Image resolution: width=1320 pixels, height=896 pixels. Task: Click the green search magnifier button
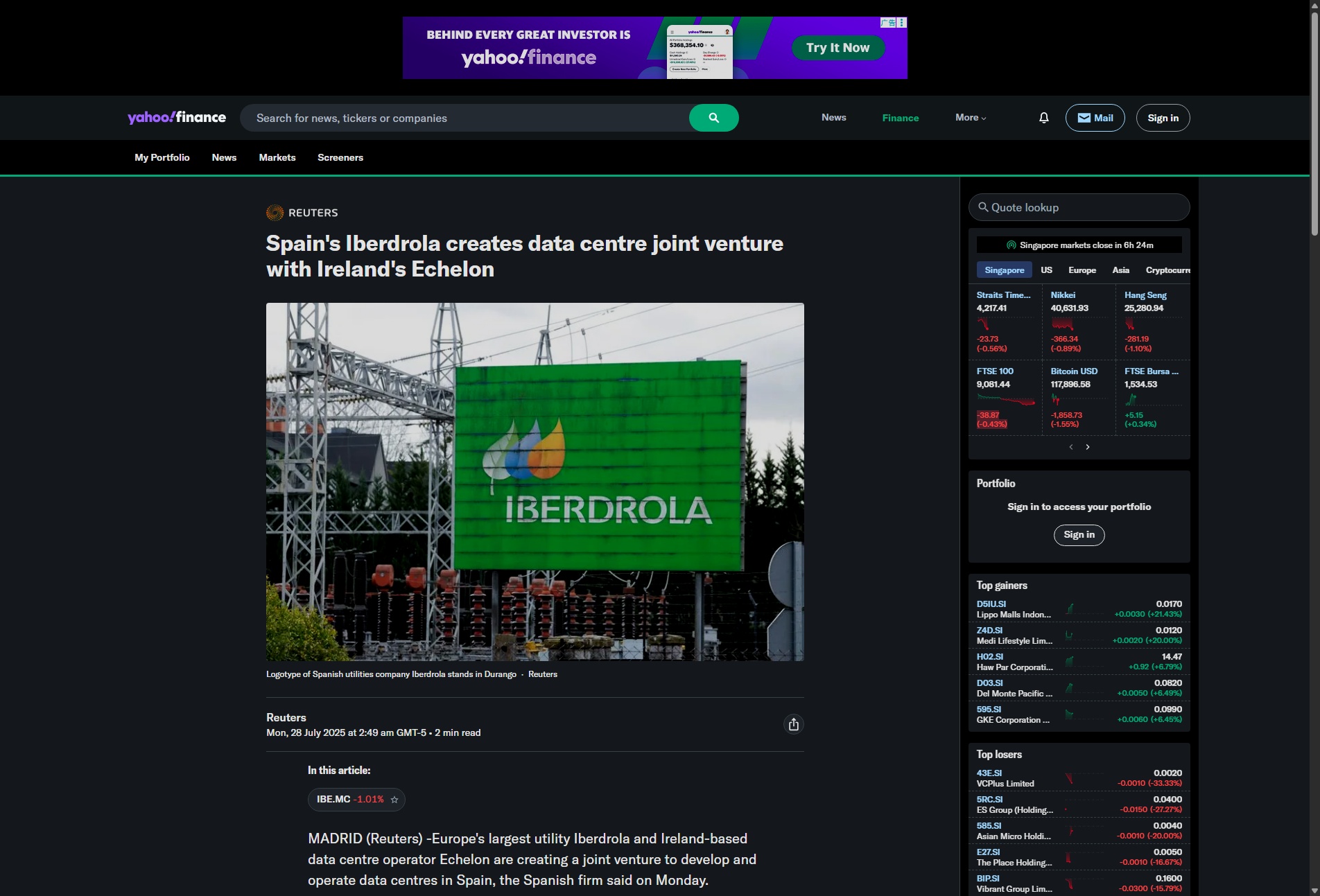[713, 118]
